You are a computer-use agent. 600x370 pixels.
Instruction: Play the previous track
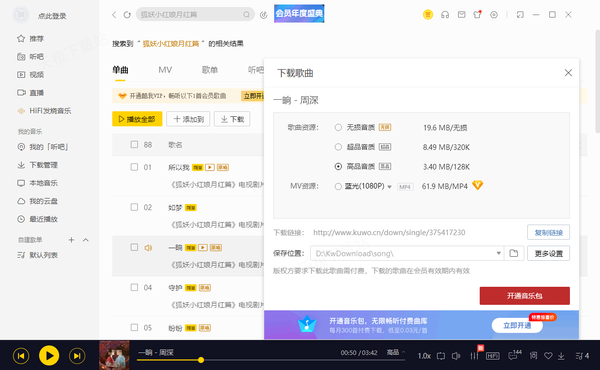(21, 356)
